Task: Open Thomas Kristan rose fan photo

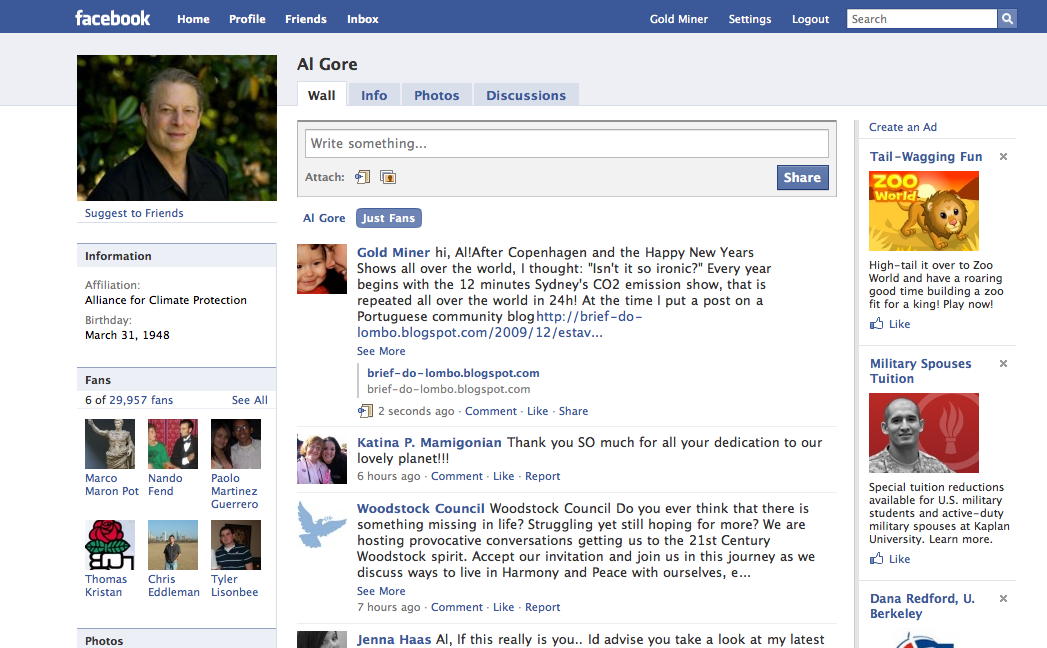Action: click(110, 545)
